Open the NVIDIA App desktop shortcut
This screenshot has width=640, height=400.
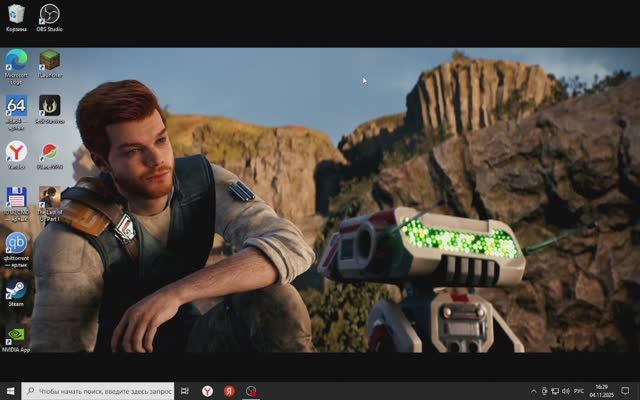(16, 339)
